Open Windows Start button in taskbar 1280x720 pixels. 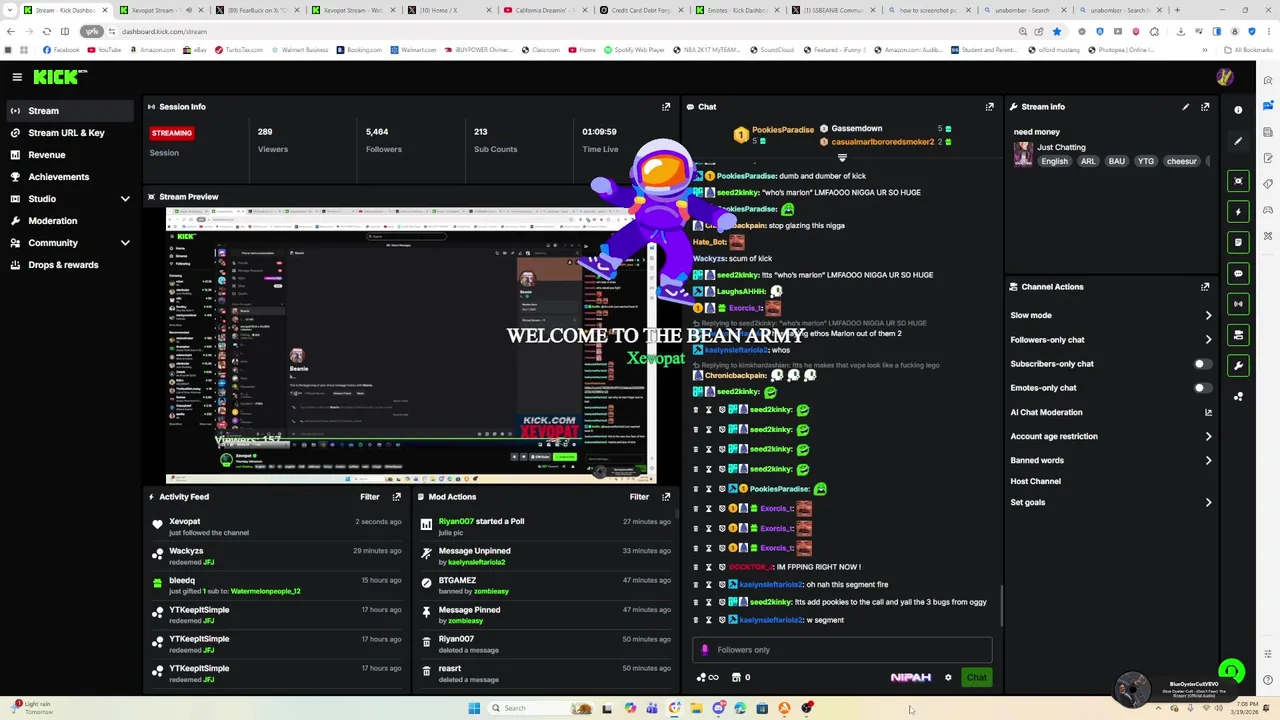coord(474,708)
